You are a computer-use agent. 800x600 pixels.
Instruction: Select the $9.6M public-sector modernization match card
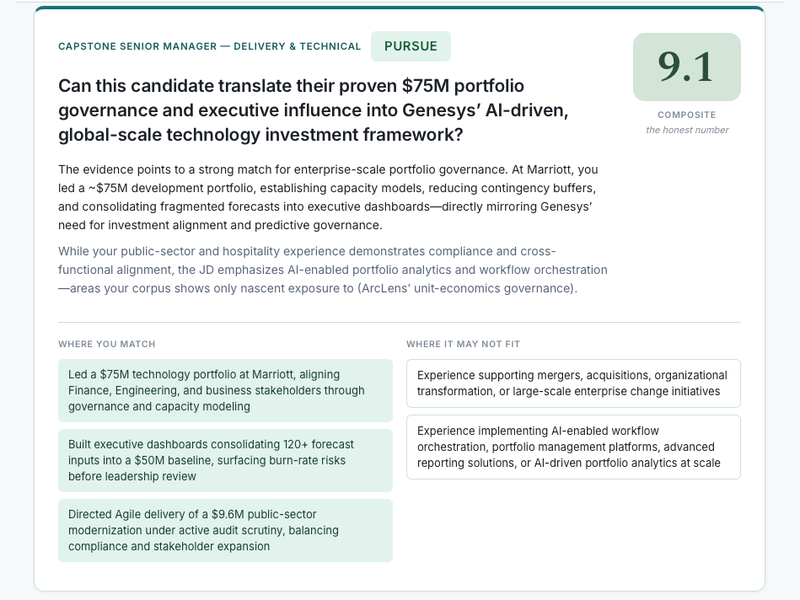225,530
